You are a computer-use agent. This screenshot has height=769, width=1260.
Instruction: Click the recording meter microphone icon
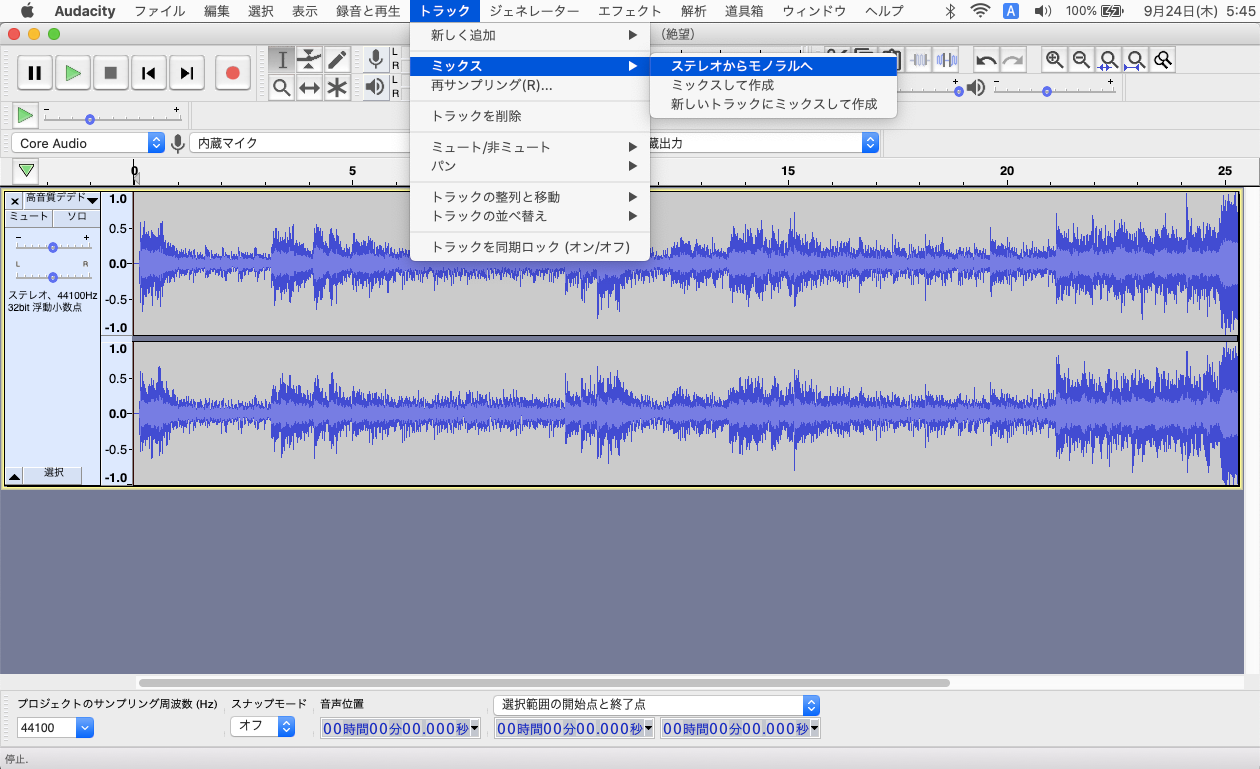pos(376,60)
